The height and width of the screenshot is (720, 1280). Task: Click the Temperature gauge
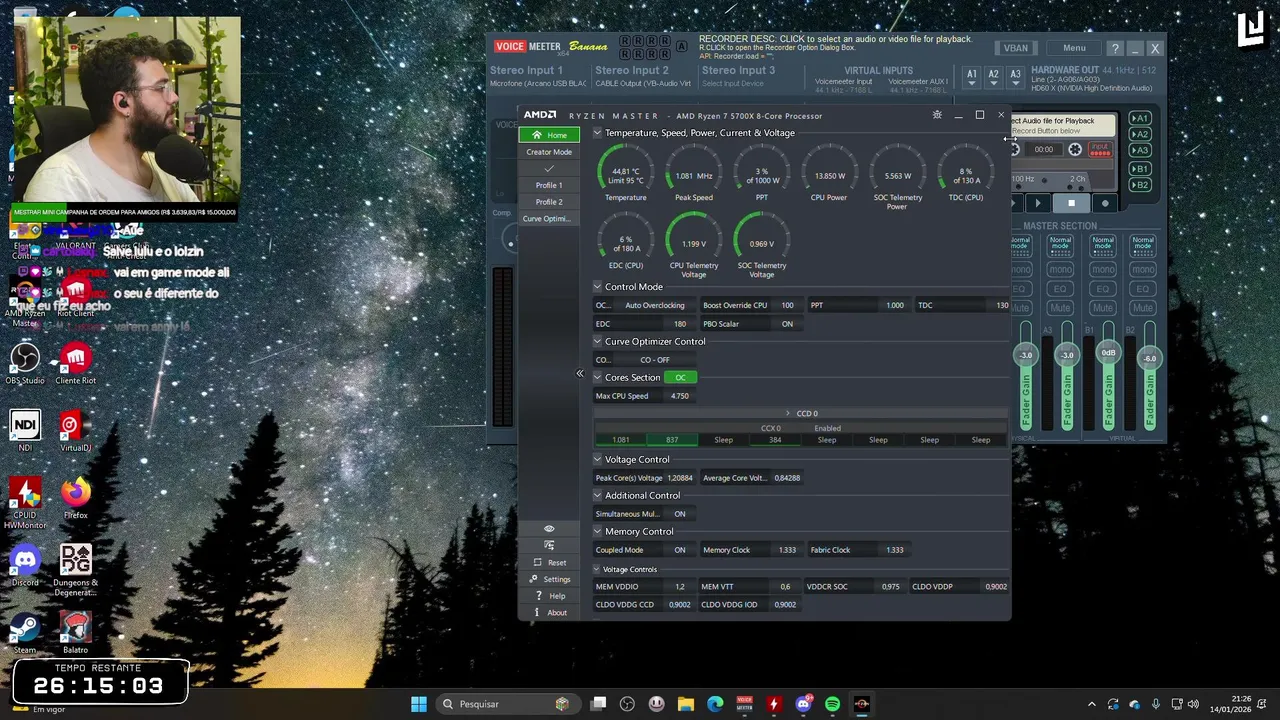coord(625,174)
